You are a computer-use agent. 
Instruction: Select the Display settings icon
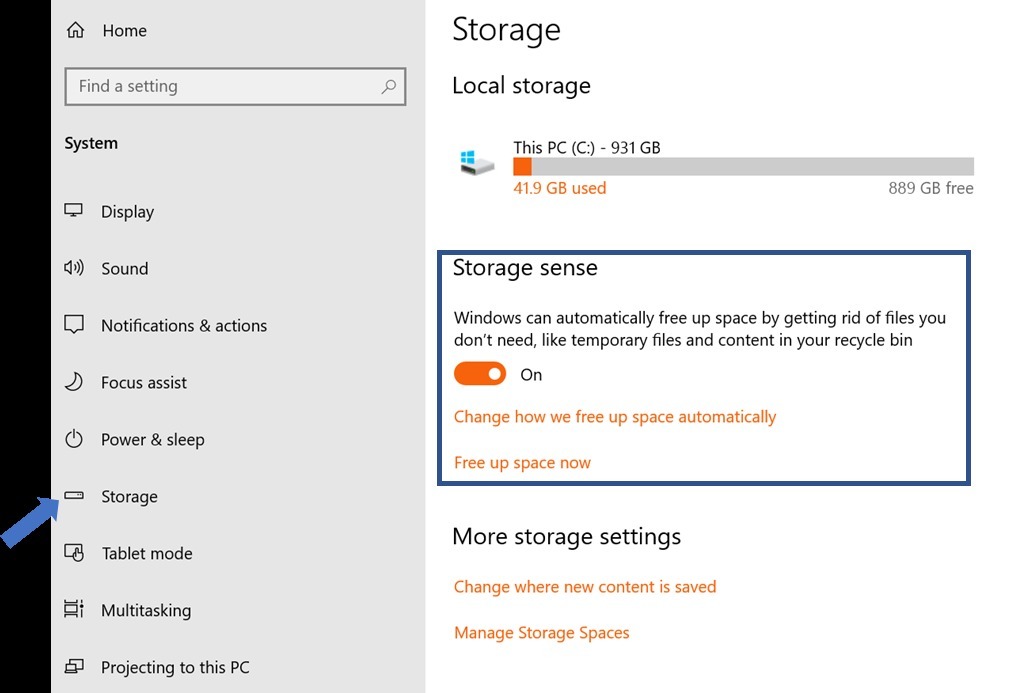[74, 211]
